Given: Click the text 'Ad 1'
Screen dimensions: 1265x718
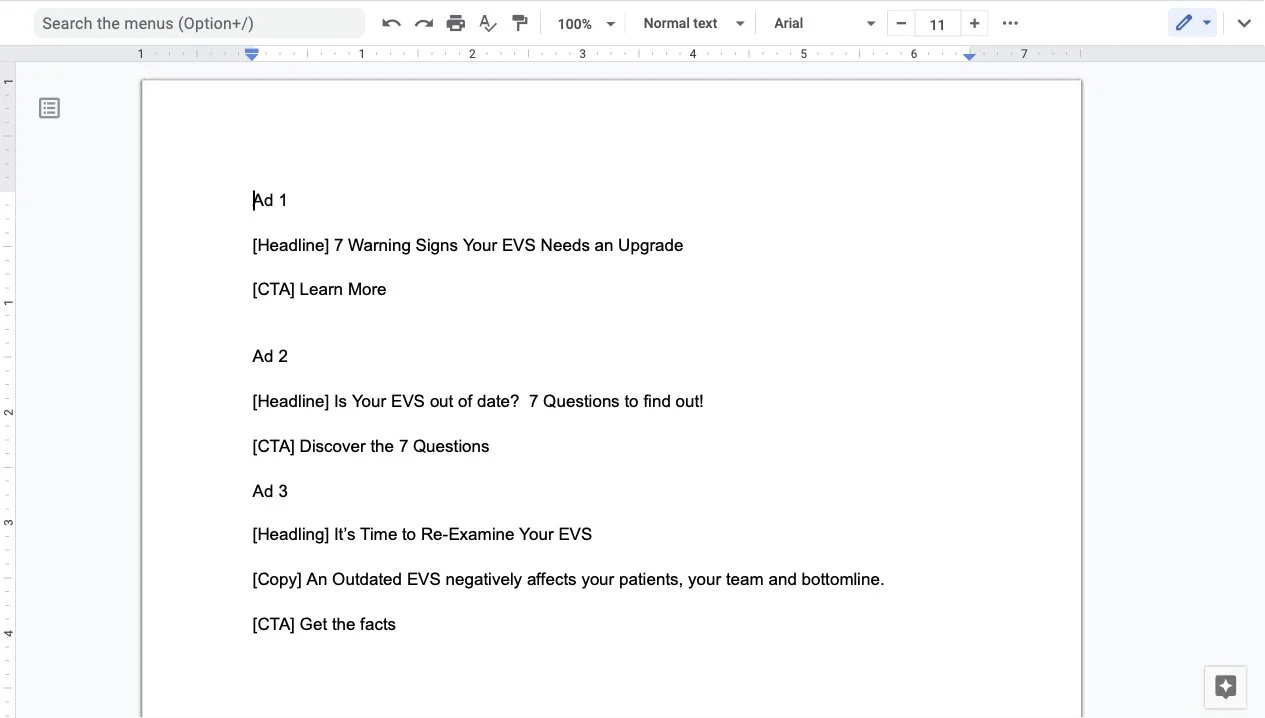Looking at the screenshot, I should coord(270,200).
